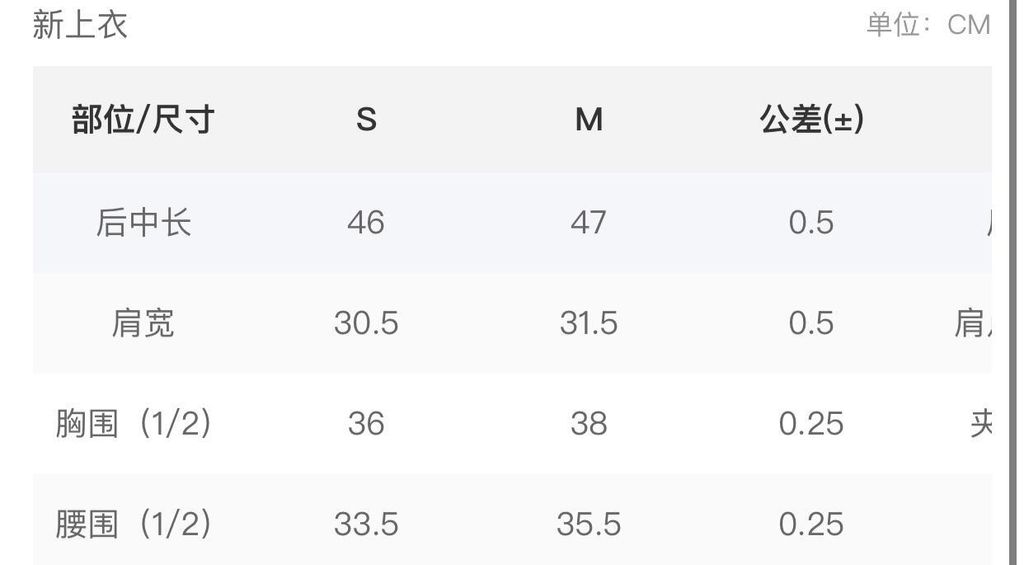The width and height of the screenshot is (1024, 565).
Task: Click the S size column header
Action: click(x=366, y=120)
